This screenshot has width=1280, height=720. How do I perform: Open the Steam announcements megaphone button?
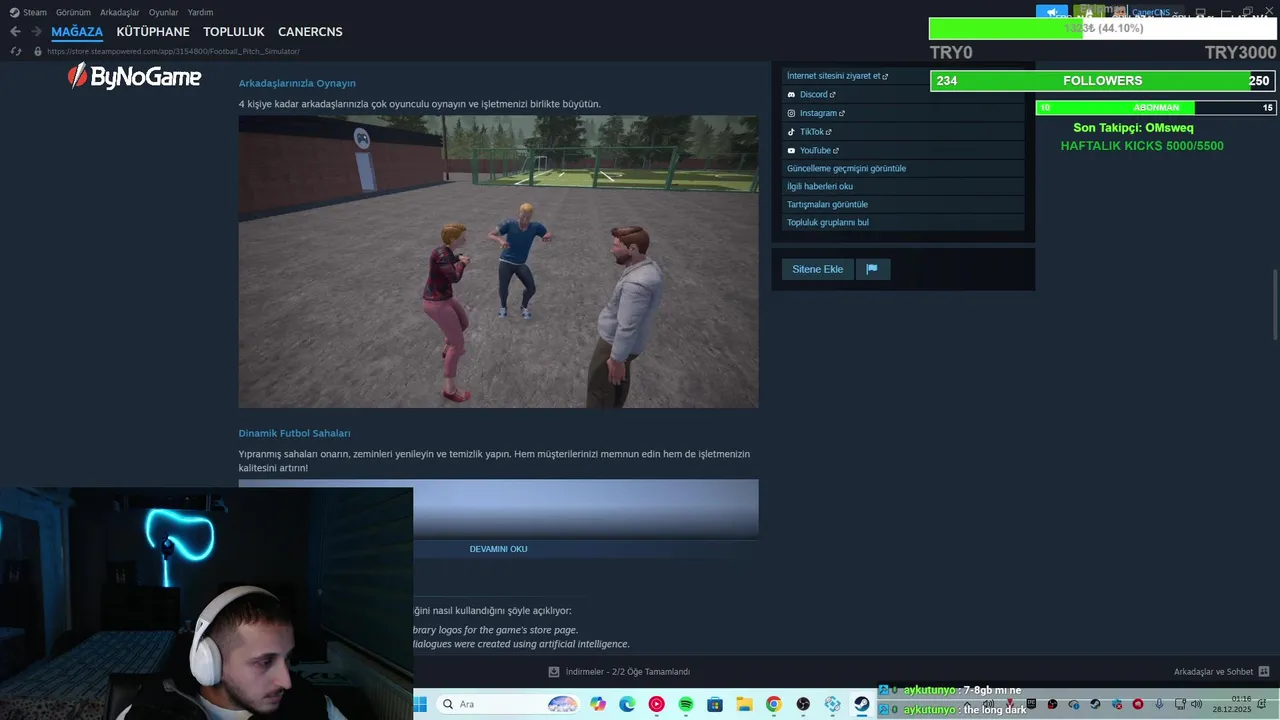(x=1052, y=13)
